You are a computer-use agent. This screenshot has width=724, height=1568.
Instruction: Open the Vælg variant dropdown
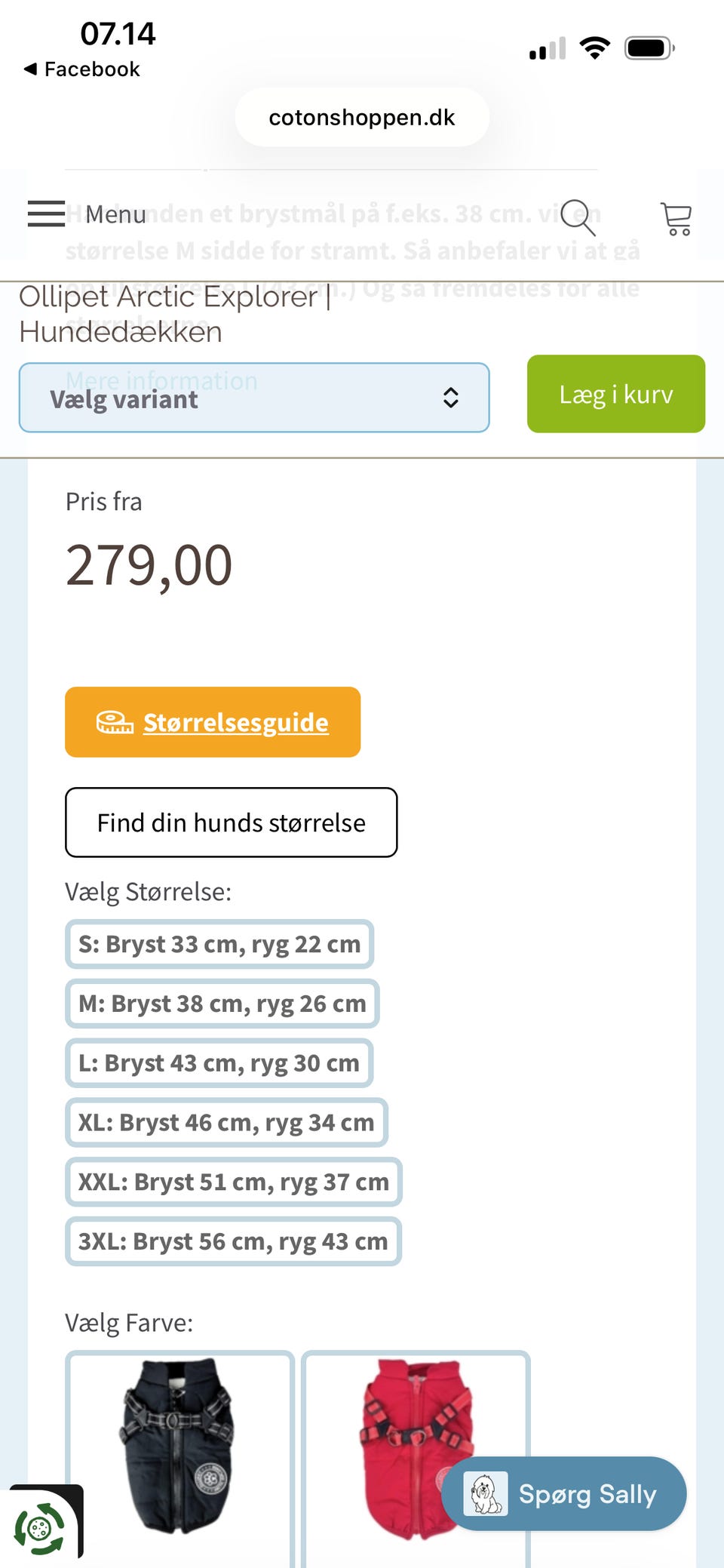253,398
